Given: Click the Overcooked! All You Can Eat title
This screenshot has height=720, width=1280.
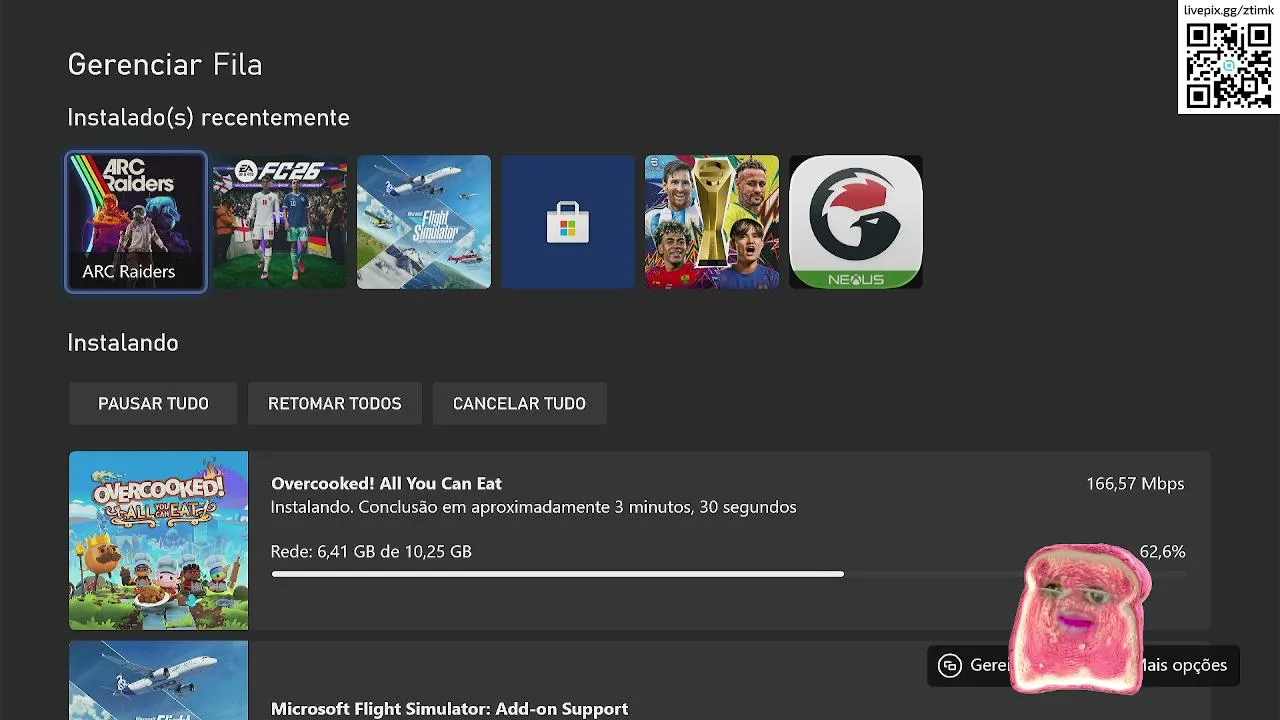Looking at the screenshot, I should tap(386, 484).
